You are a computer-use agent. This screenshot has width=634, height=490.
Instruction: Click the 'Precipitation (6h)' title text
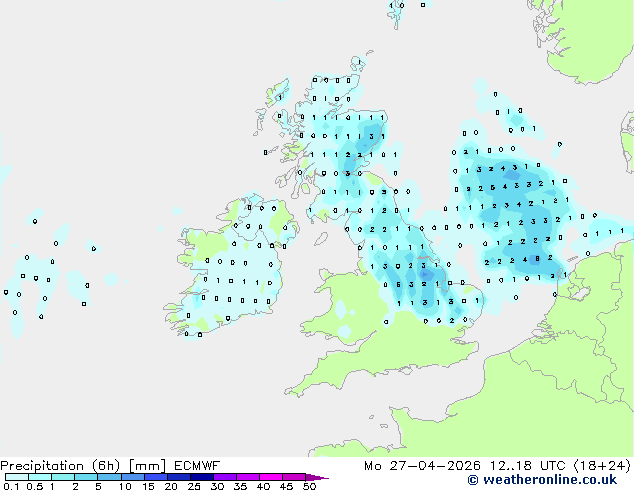(60, 466)
